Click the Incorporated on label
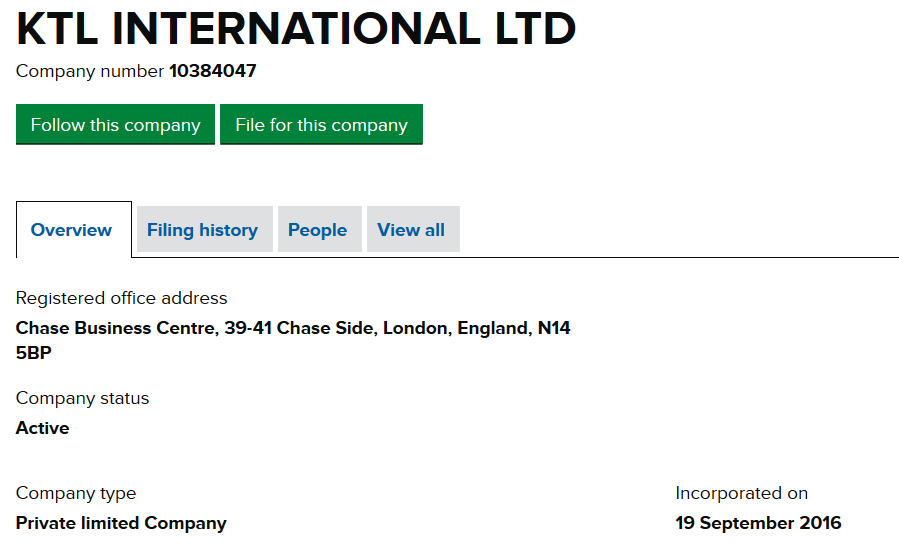Image resolution: width=899 pixels, height=550 pixels. click(741, 493)
